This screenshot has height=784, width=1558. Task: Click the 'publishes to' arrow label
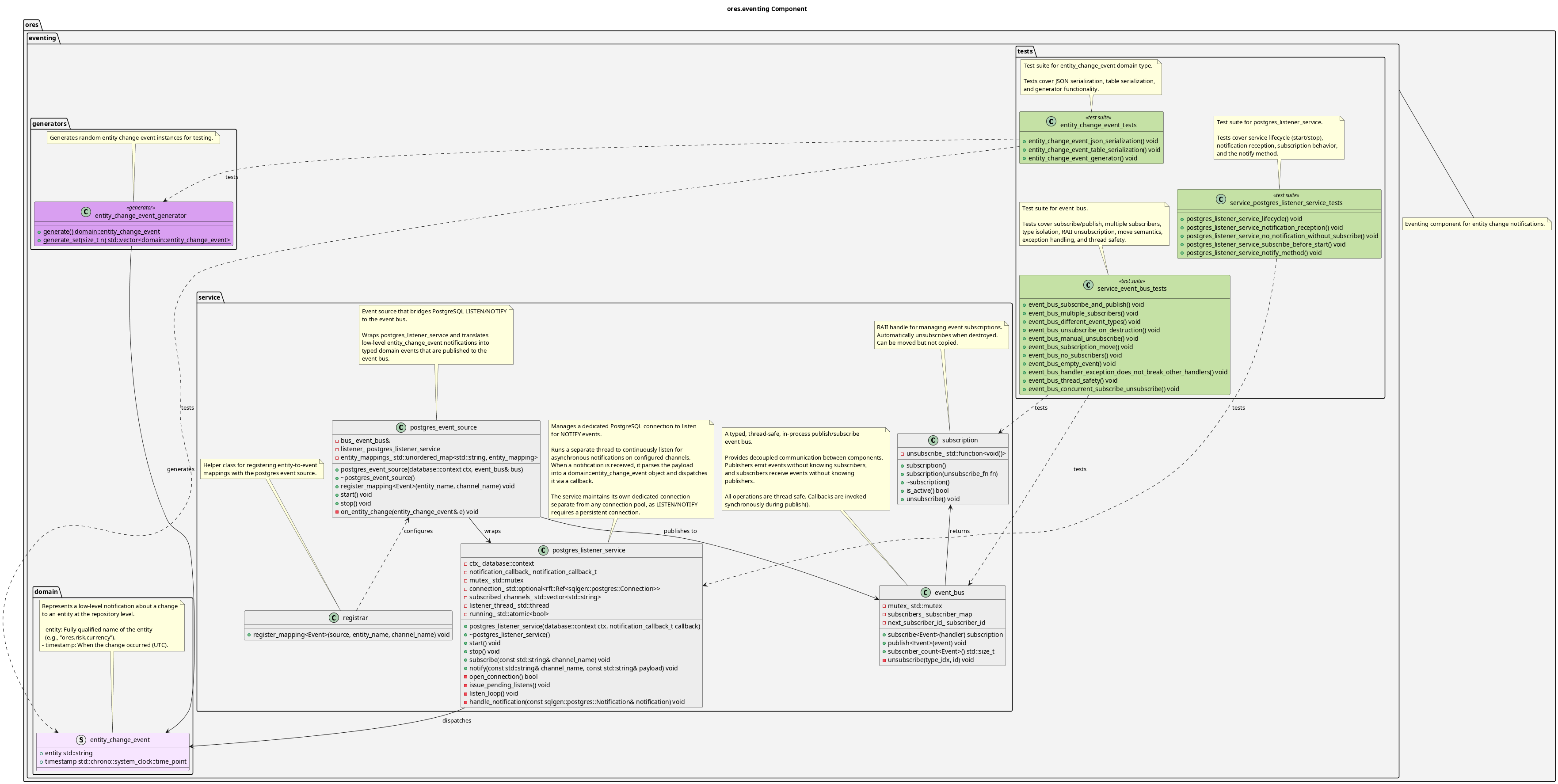point(680,531)
